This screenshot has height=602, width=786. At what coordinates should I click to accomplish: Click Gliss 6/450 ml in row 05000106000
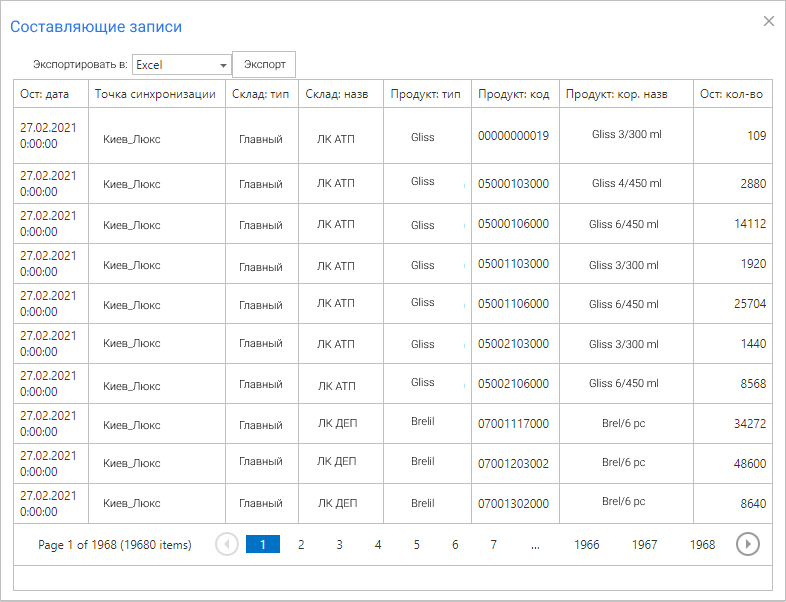click(624, 224)
